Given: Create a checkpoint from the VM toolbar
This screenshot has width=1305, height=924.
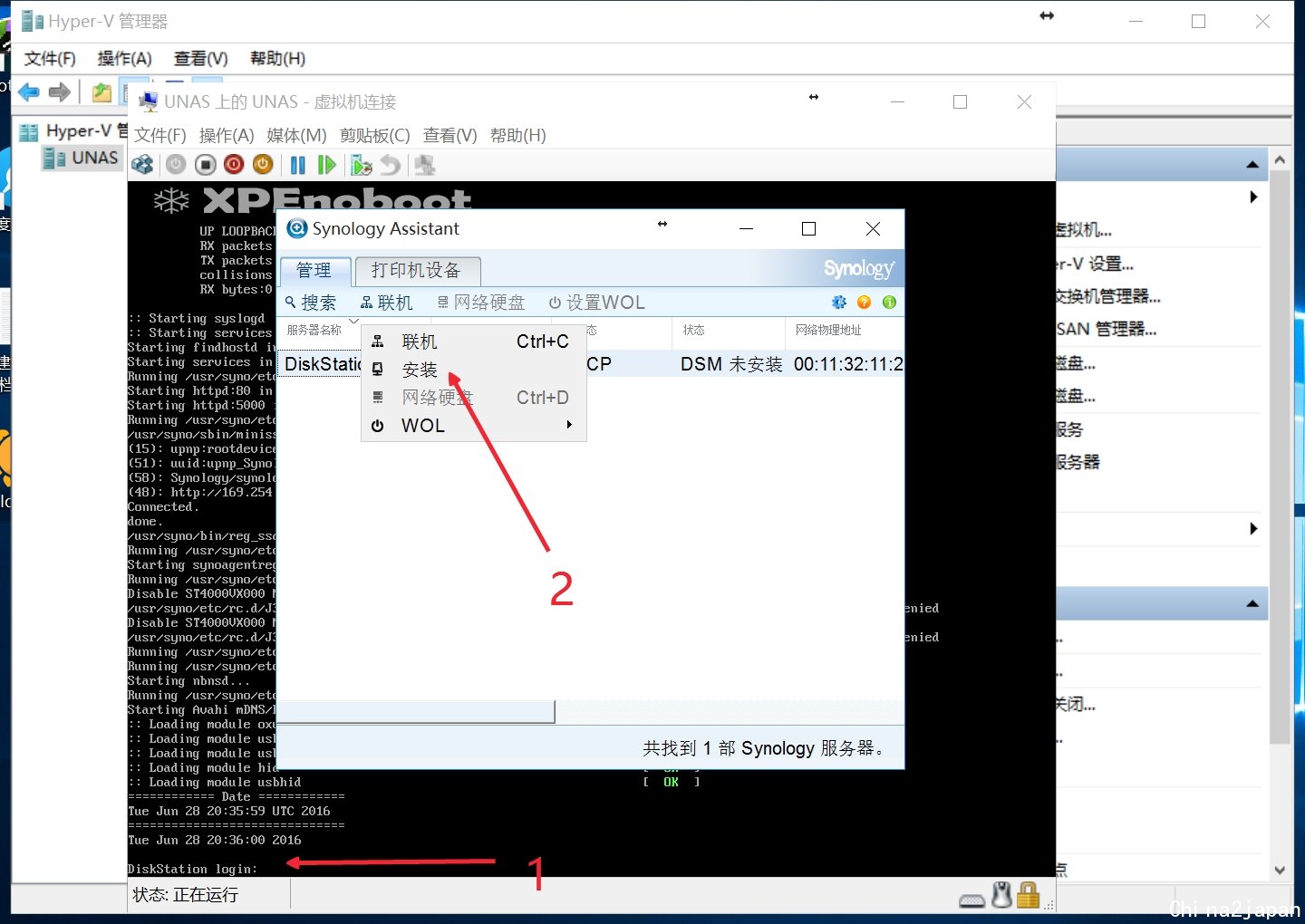Looking at the screenshot, I should (x=361, y=165).
